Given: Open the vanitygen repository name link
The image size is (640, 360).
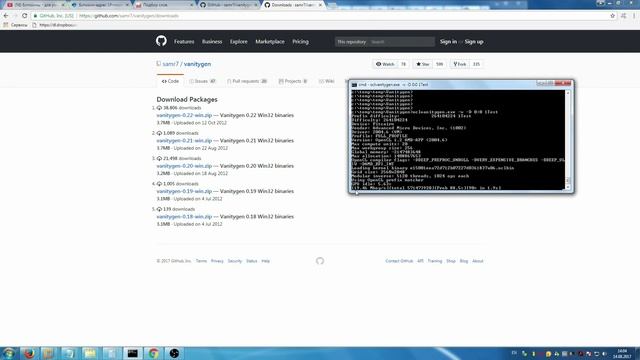Looking at the screenshot, I should tap(197, 64).
